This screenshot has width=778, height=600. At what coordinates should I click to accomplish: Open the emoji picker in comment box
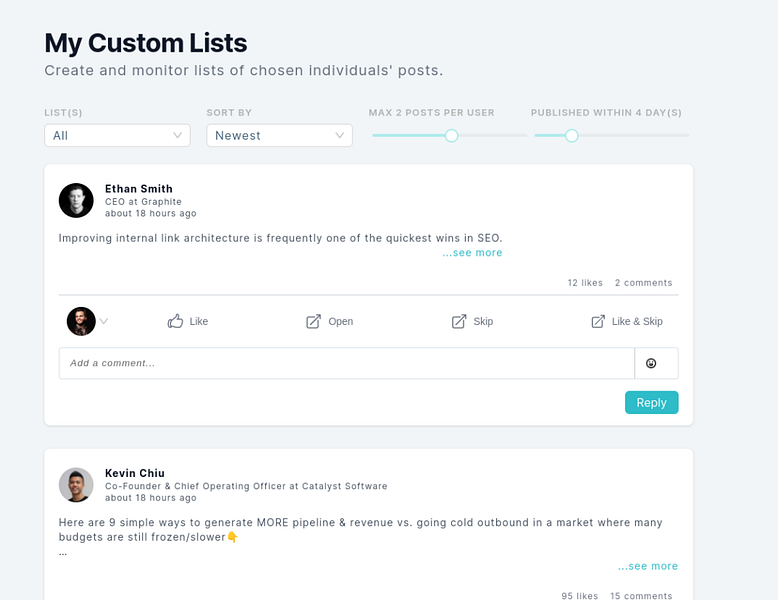(651, 363)
